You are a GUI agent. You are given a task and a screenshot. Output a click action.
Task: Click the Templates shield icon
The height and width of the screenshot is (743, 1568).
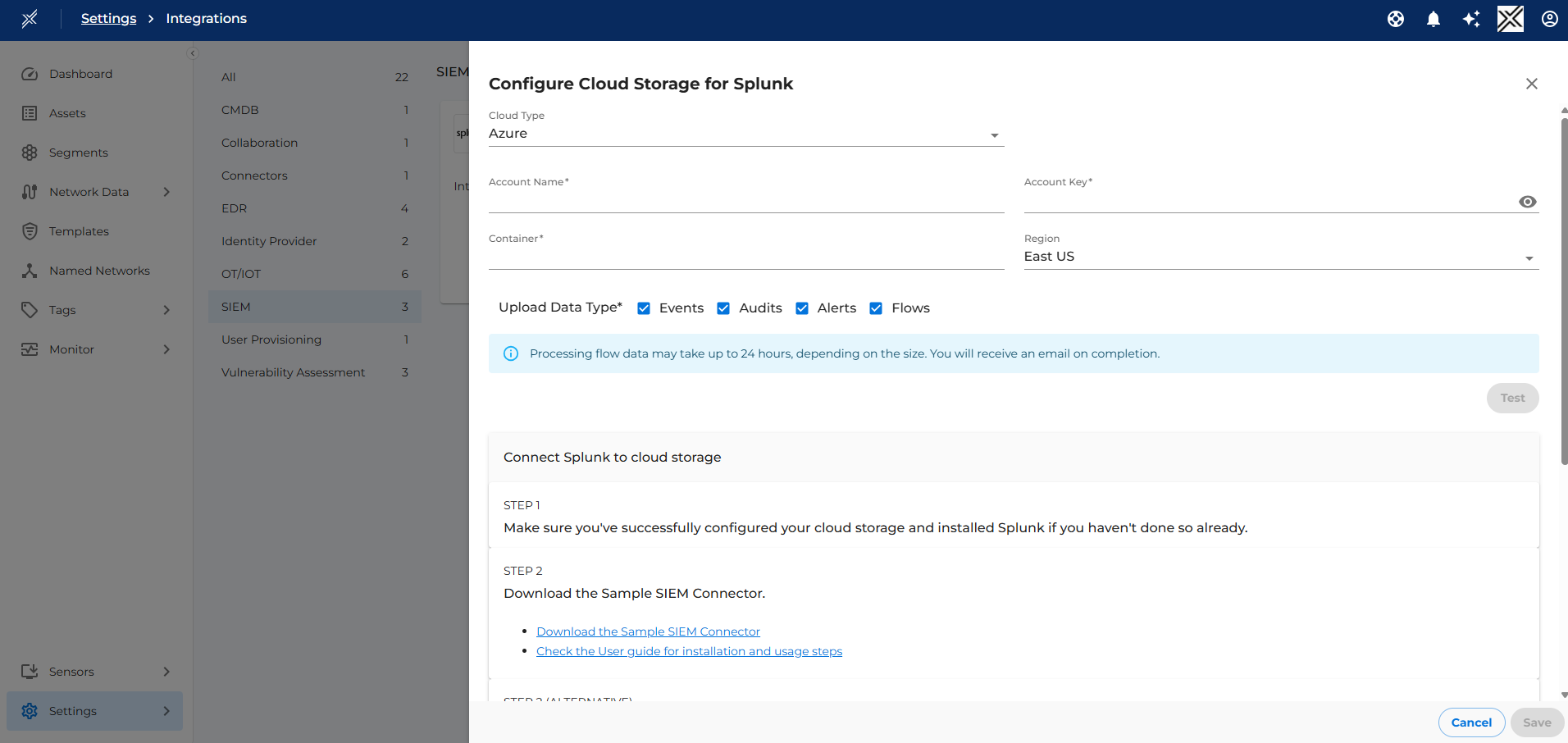click(x=30, y=231)
